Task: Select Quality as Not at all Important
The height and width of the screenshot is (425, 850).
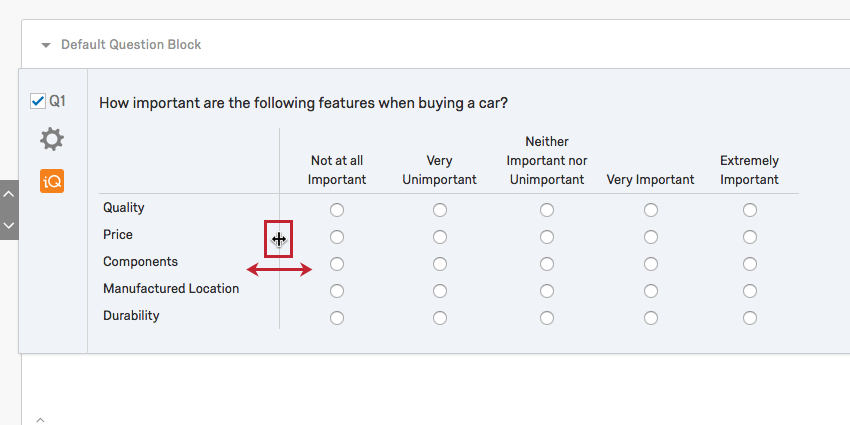Action: [x=337, y=210]
